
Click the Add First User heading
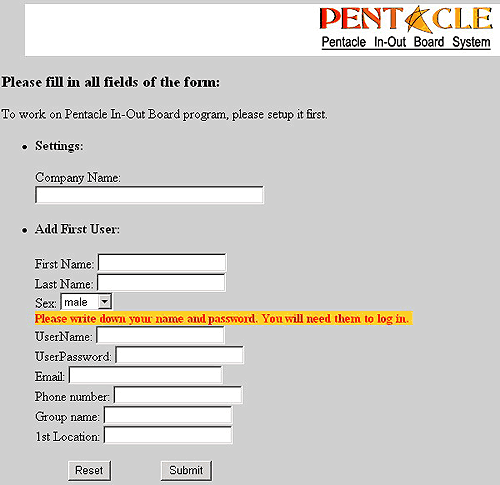click(77, 229)
